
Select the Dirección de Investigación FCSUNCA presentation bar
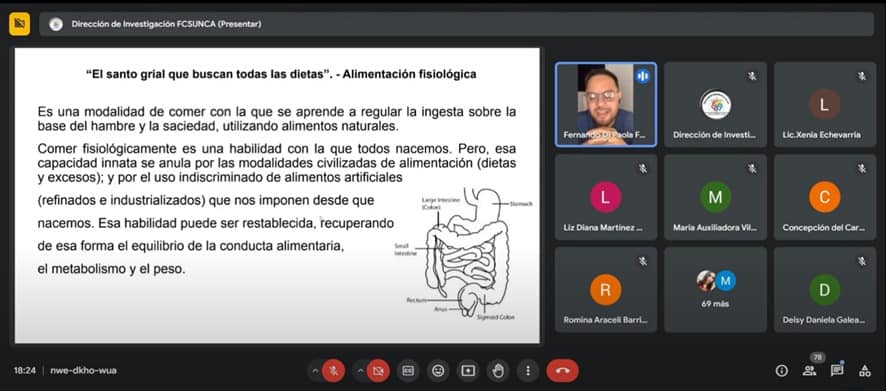click(457, 24)
